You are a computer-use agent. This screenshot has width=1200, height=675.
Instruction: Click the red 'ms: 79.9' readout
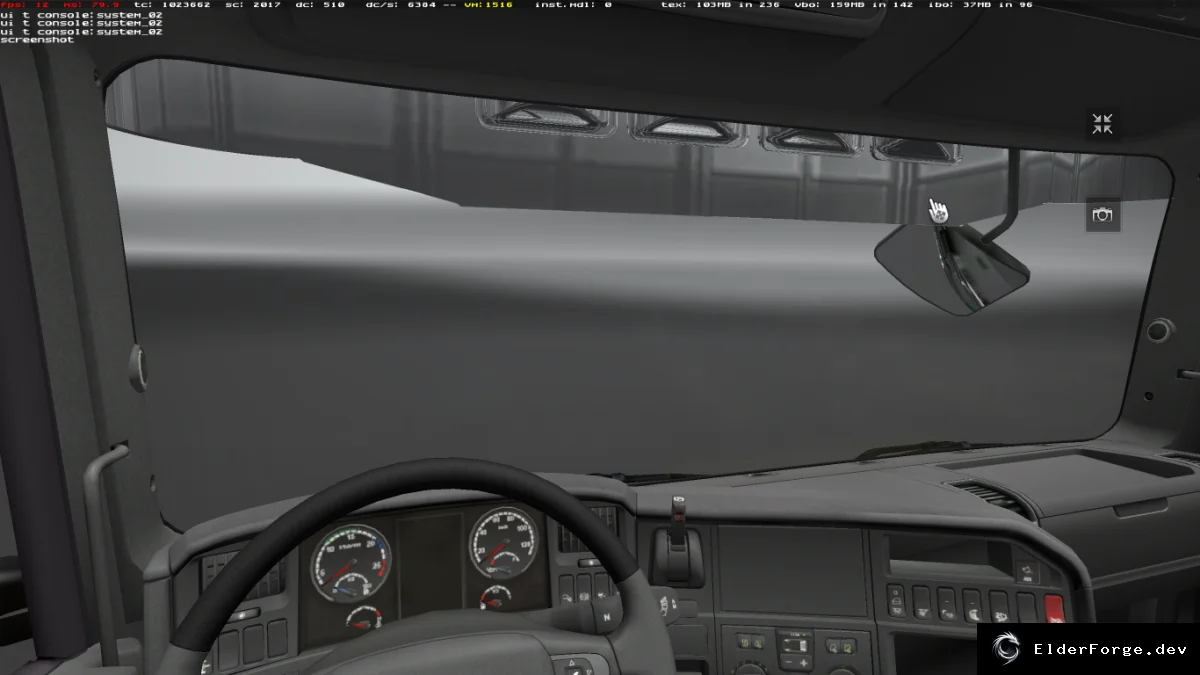pyautogui.click(x=92, y=5)
